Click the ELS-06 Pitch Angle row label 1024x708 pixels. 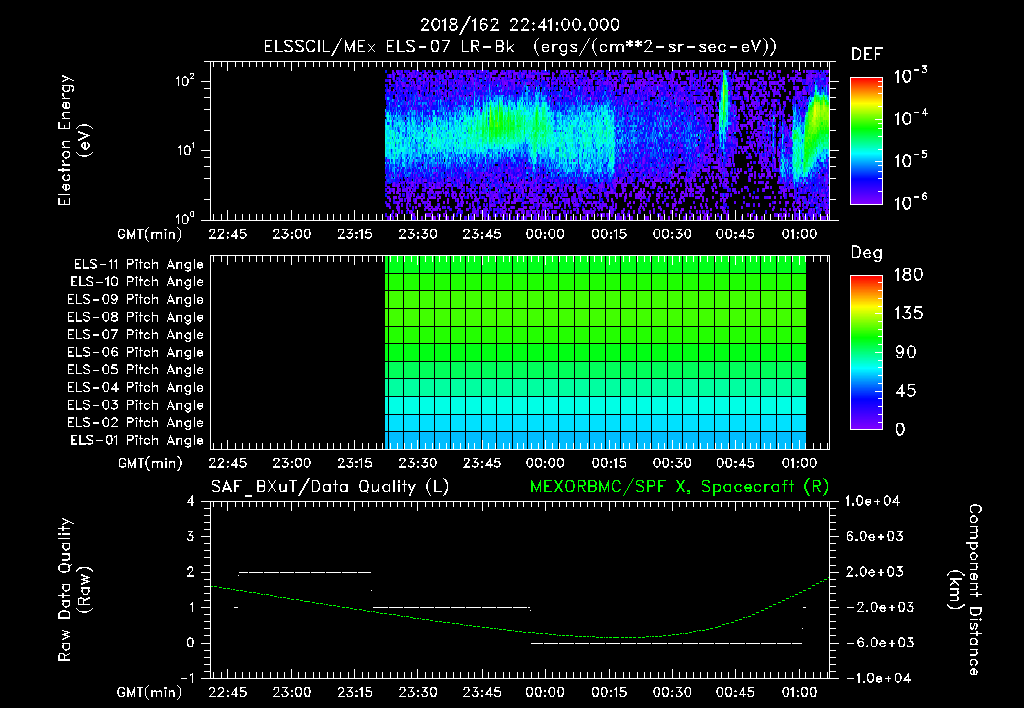135,353
